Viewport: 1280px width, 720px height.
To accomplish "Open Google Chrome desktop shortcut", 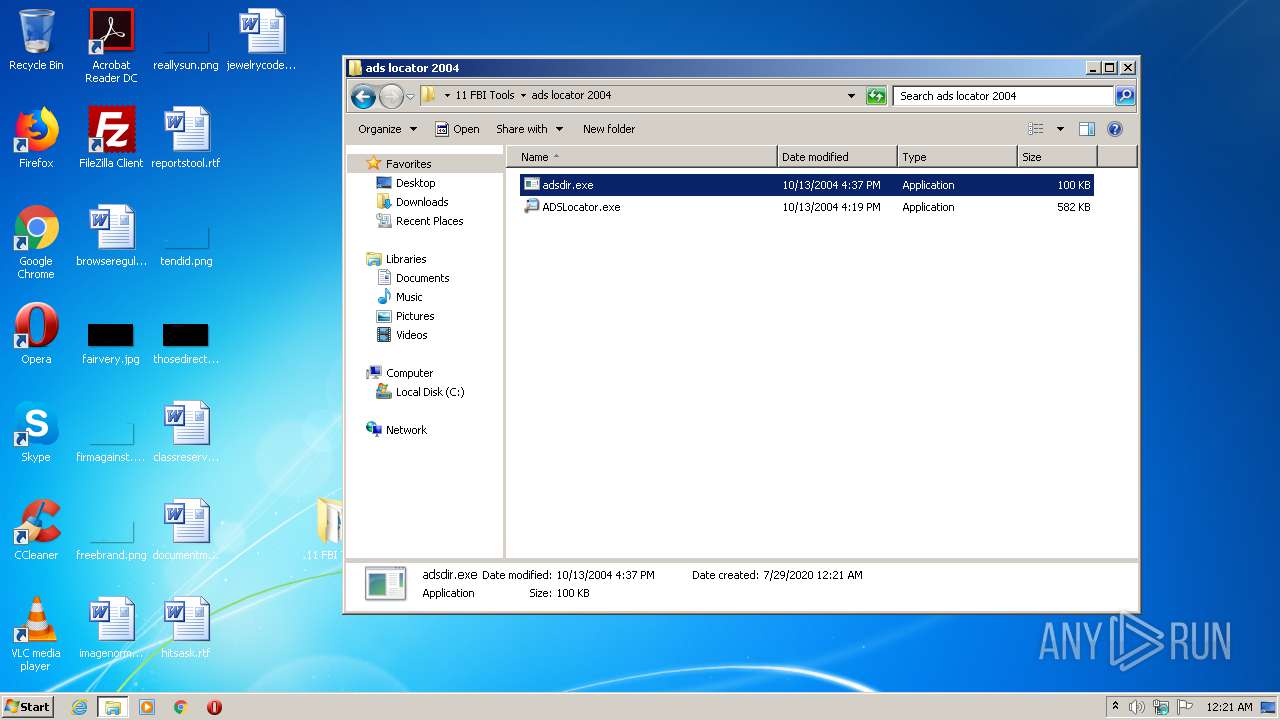I will 36,242.
